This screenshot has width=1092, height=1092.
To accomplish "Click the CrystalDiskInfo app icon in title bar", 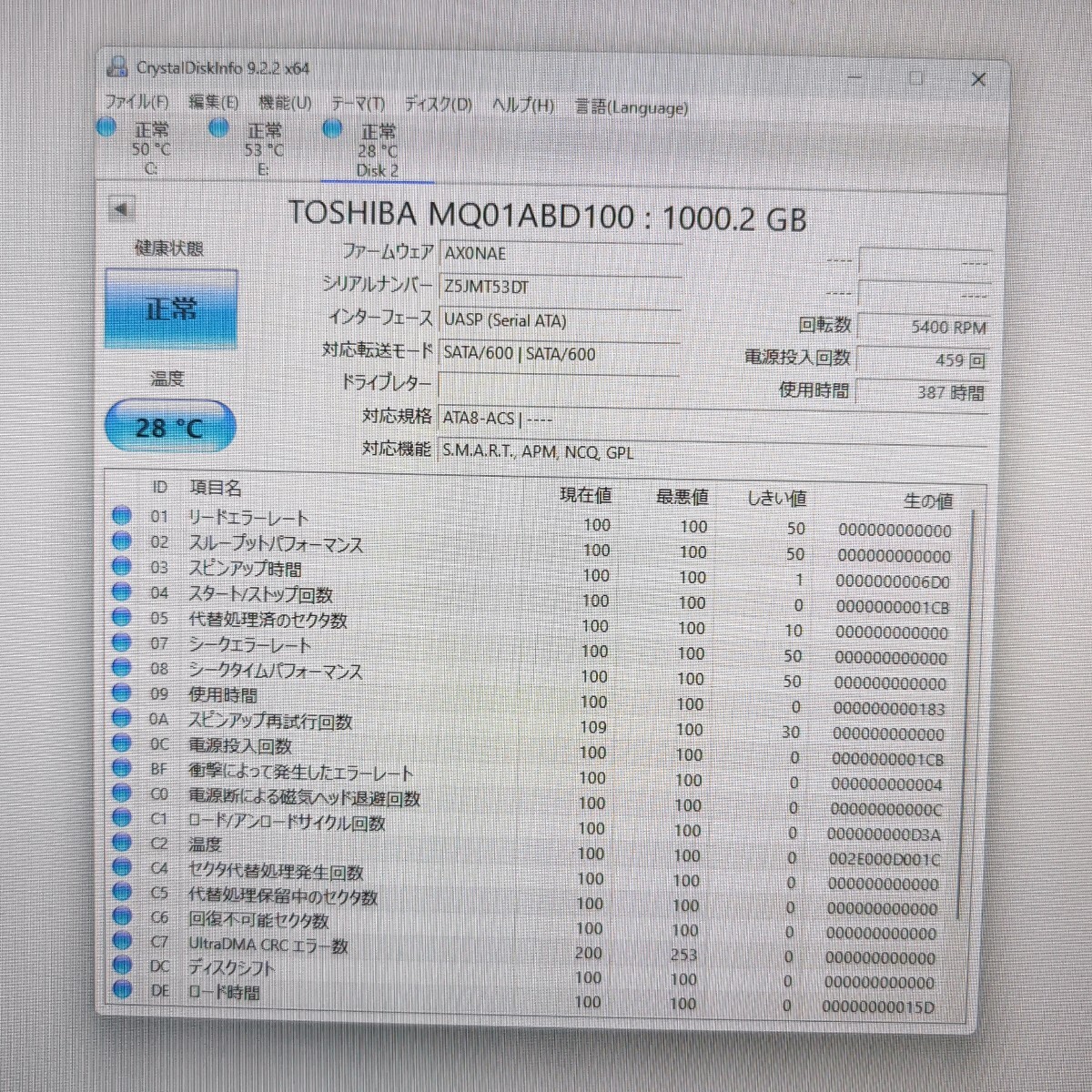I will coord(116,66).
